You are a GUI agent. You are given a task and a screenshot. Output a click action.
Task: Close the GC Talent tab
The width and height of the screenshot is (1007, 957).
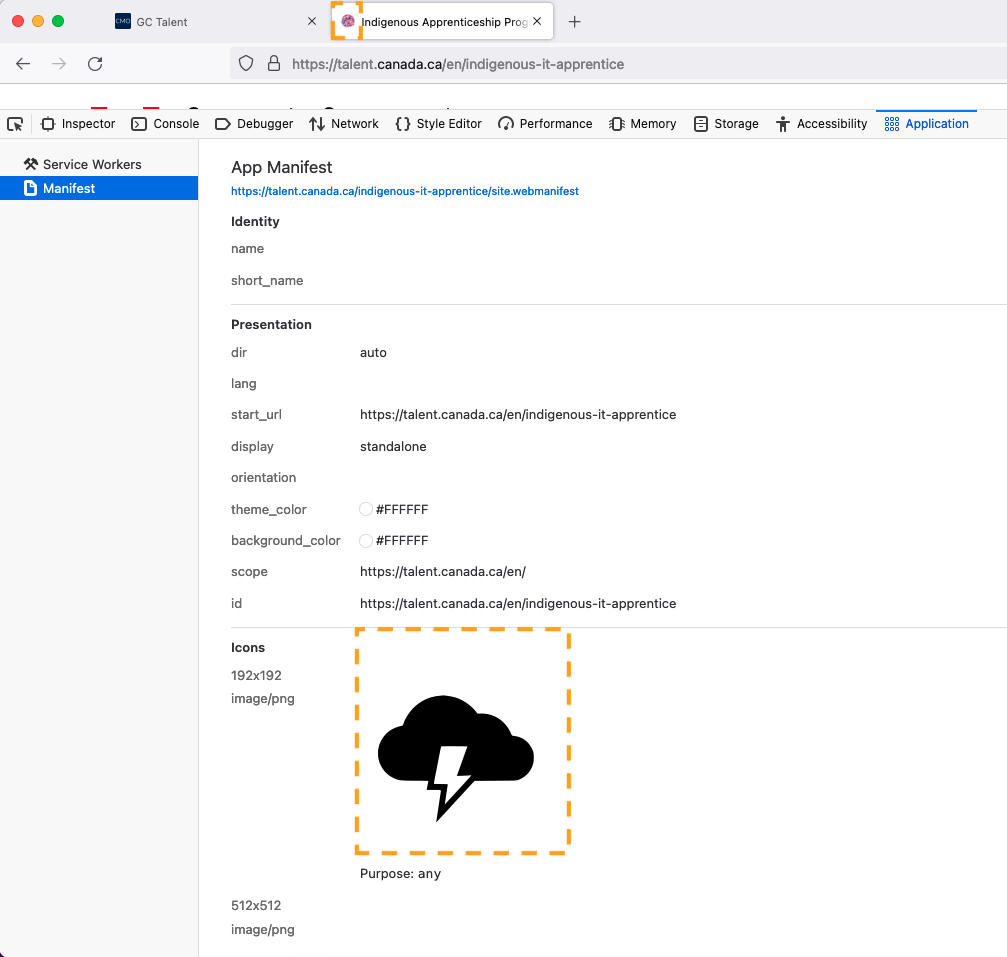pos(311,21)
